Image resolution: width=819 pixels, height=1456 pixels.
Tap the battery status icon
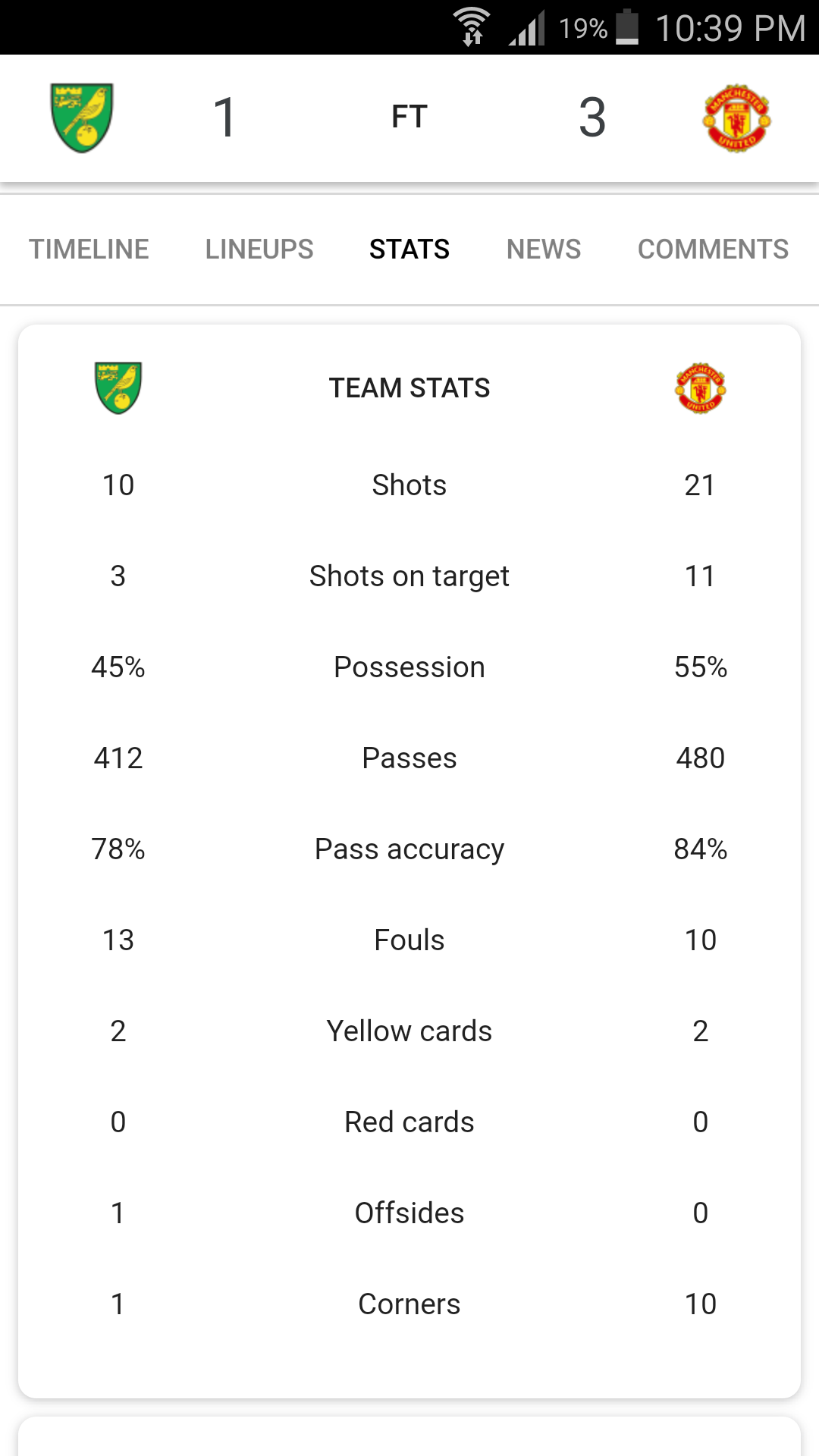tap(627, 27)
